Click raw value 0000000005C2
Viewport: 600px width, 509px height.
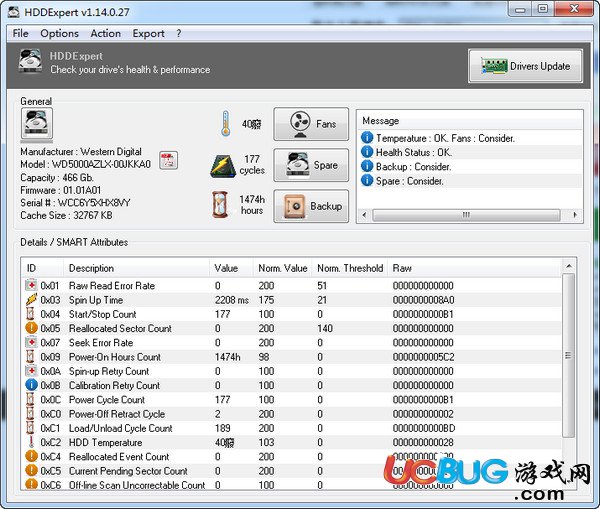click(423, 357)
